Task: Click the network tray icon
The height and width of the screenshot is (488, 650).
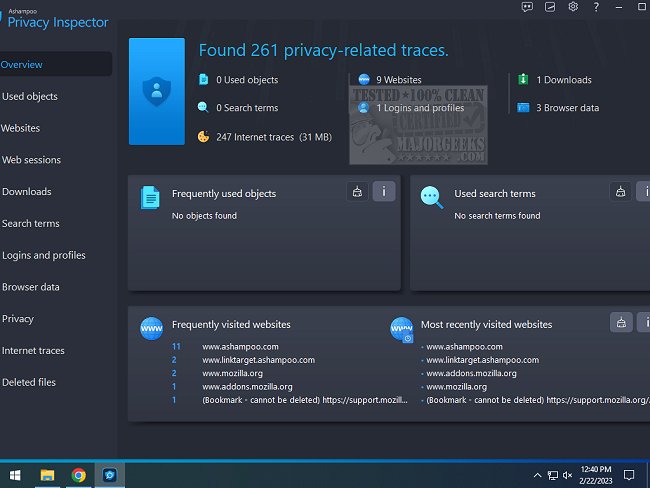Action: coord(553,475)
